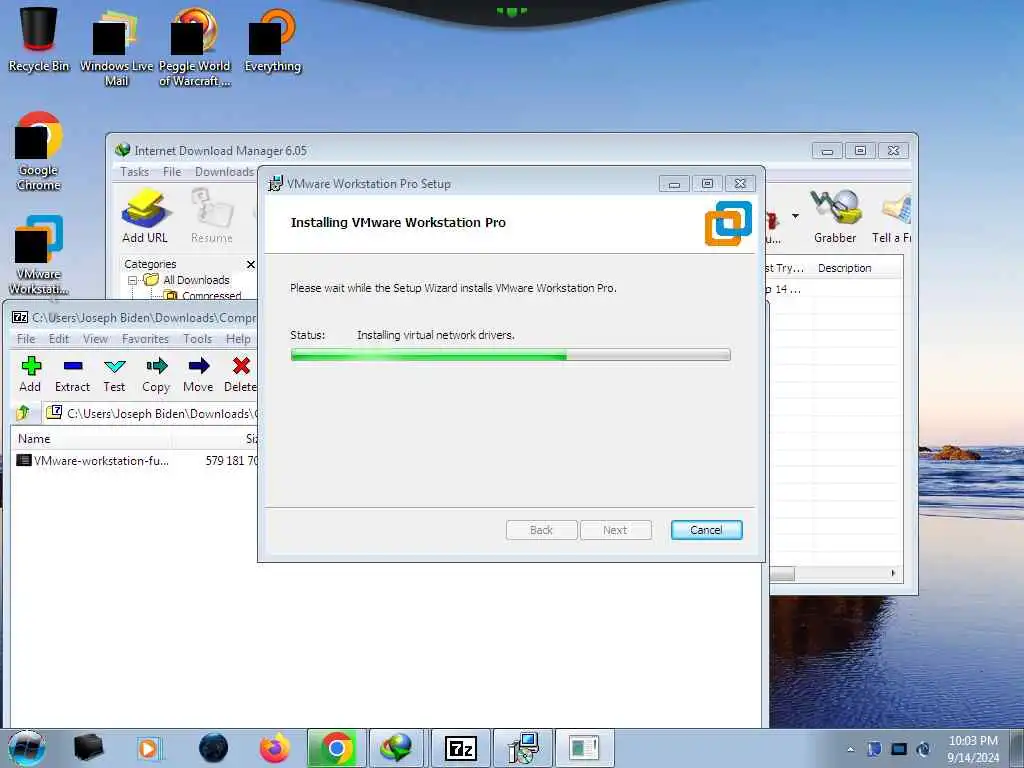Screen dimensions: 1024x768
Task: Go up one folder in 7-Zip
Action: pos(23,413)
